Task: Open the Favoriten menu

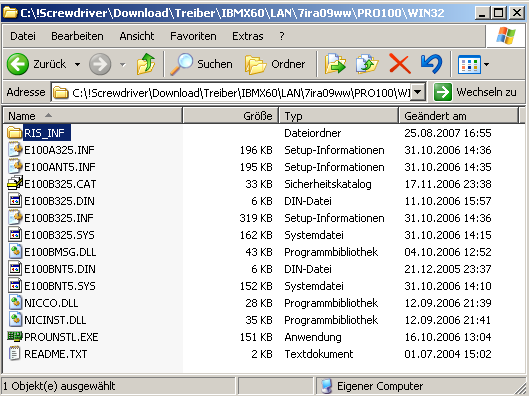Action: click(x=193, y=36)
